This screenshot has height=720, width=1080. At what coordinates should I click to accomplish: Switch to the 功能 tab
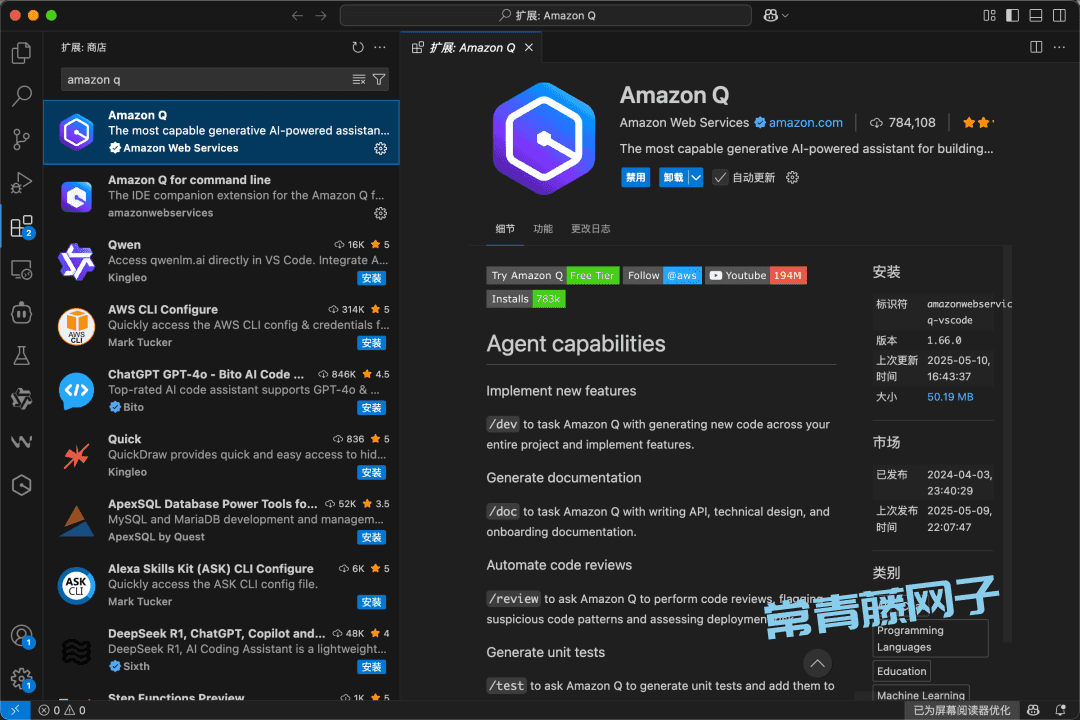542,229
